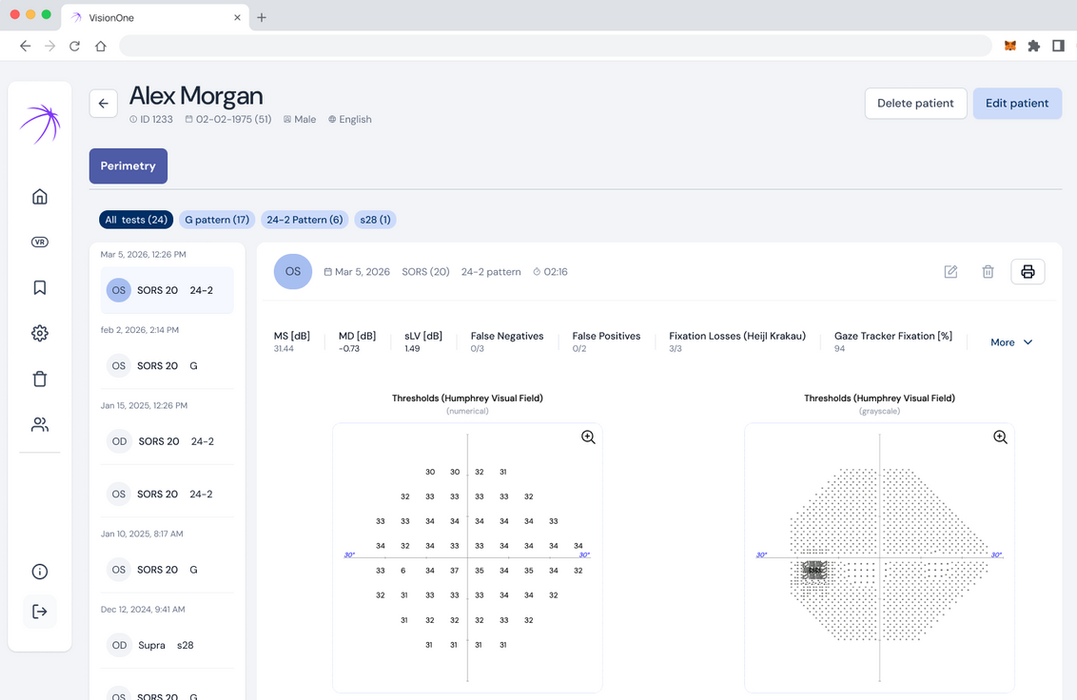1077x700 pixels.
Task: Open the settings gear in sidebar
Action: 40,333
